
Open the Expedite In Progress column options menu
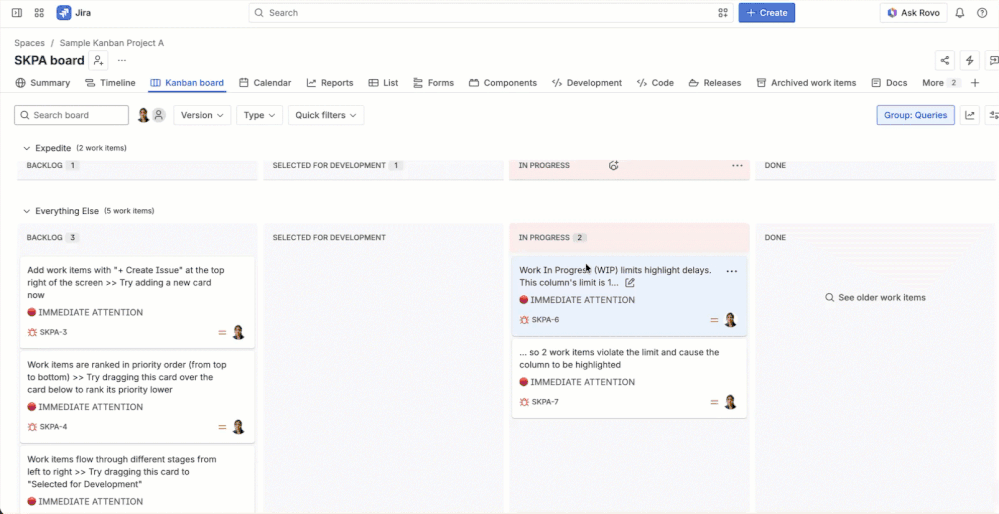coord(737,166)
